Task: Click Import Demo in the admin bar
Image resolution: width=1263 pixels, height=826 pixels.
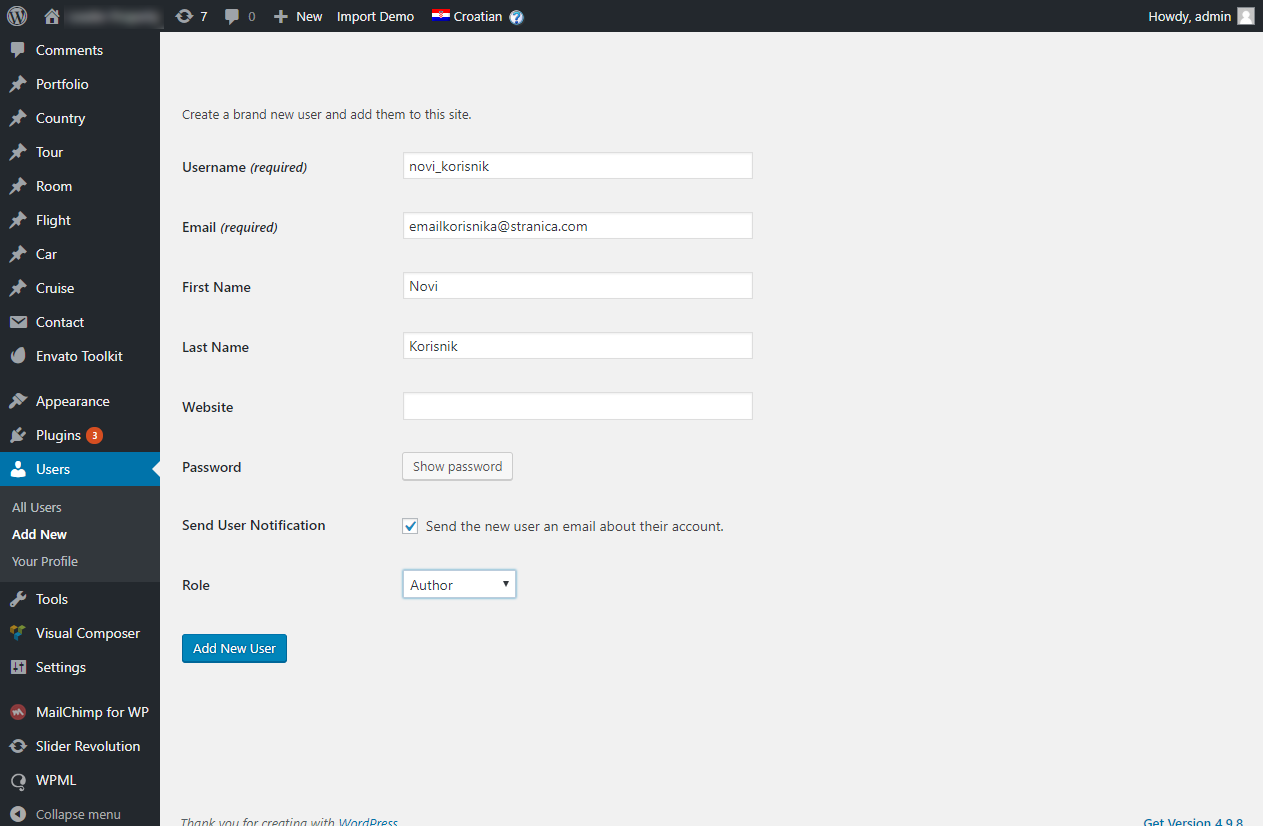Action: (375, 16)
